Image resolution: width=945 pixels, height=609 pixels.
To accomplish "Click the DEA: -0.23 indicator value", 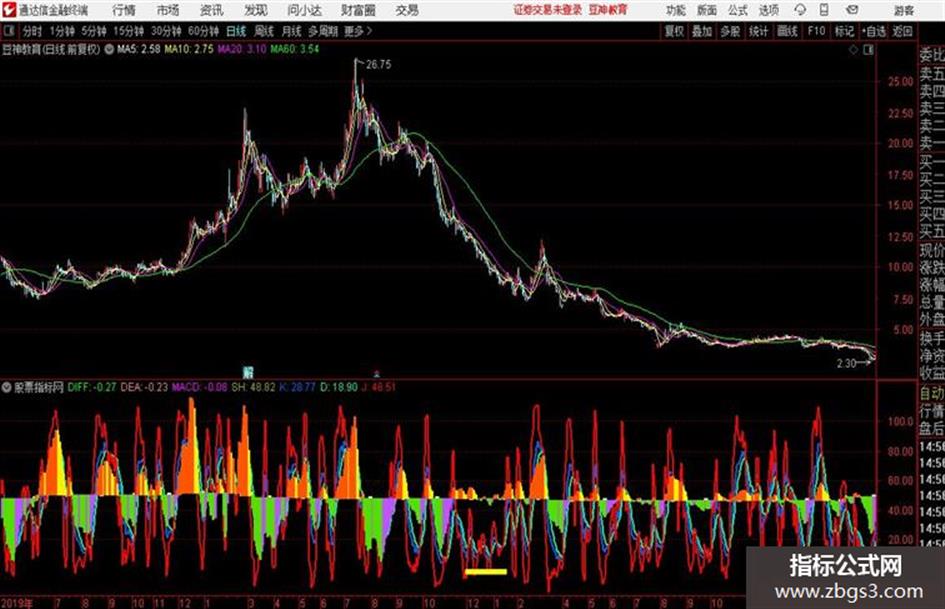I will [x=144, y=387].
